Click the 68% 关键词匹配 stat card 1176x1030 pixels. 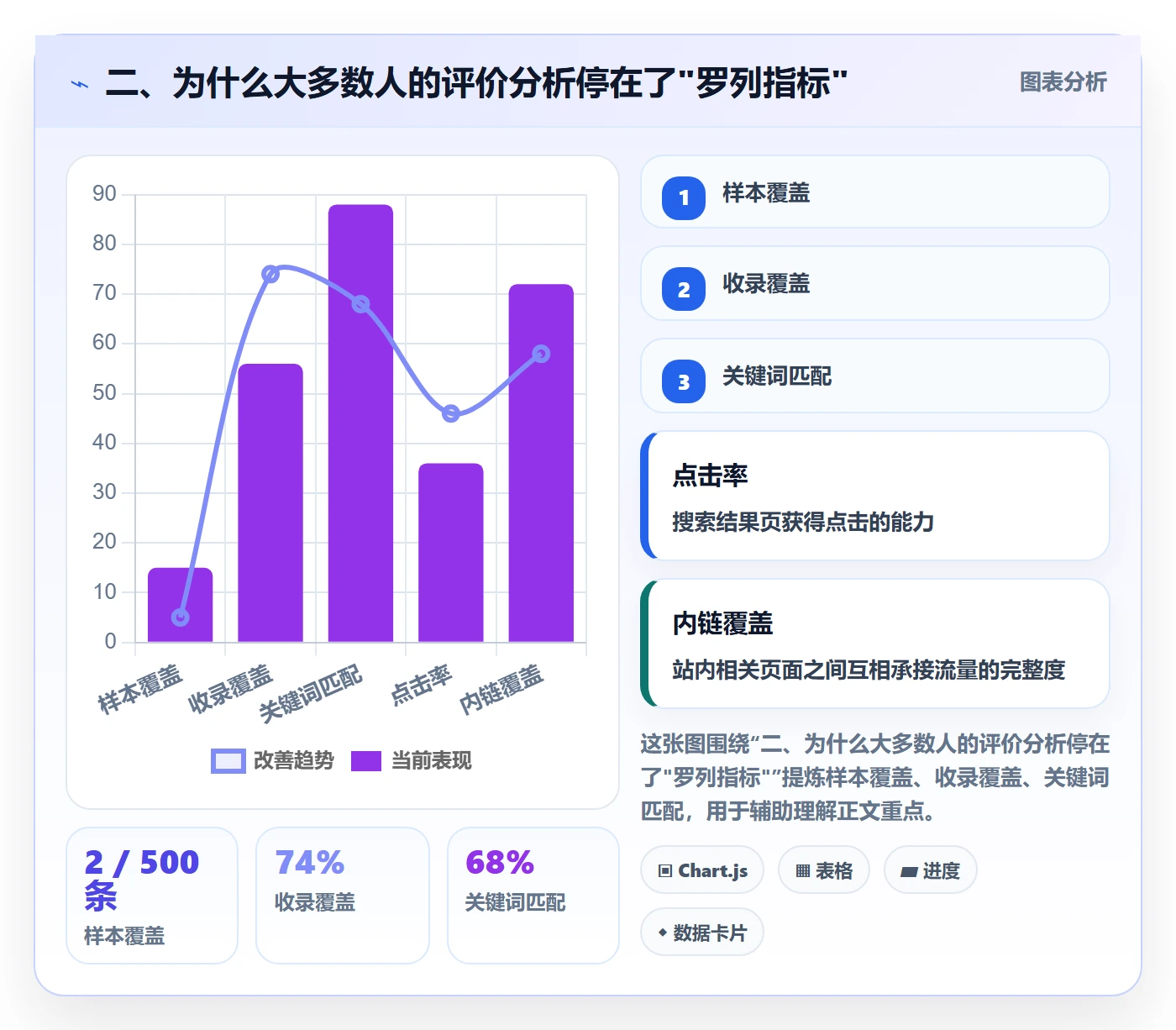(533, 896)
